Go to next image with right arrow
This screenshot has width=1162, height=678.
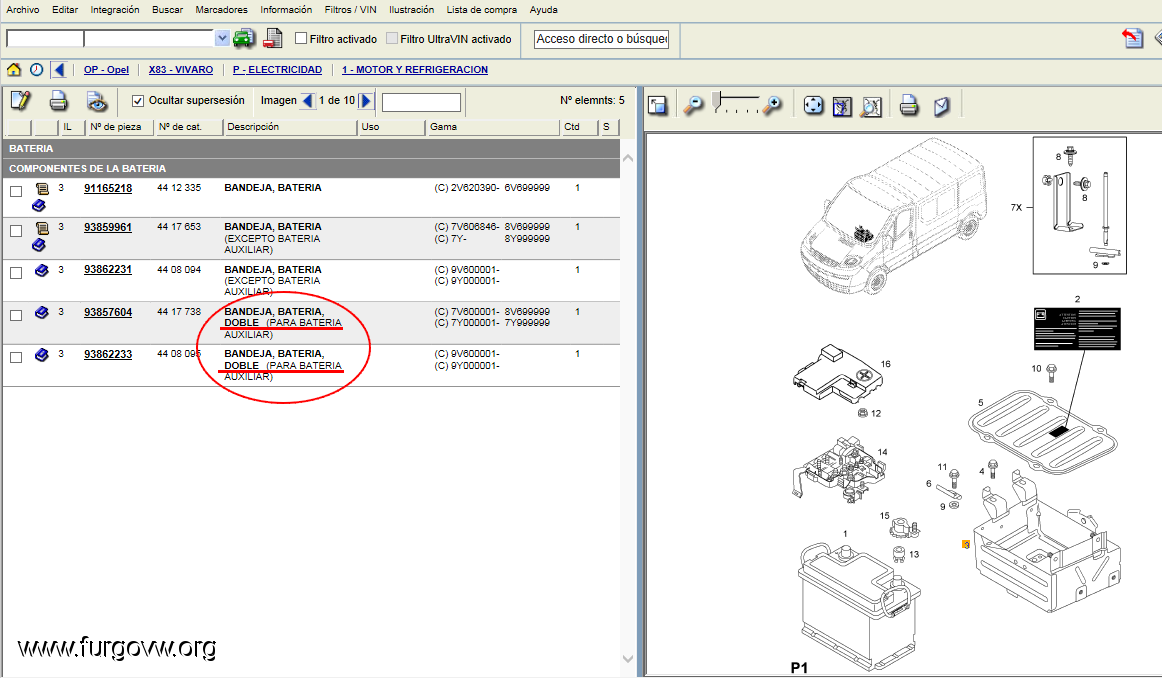click(x=366, y=101)
